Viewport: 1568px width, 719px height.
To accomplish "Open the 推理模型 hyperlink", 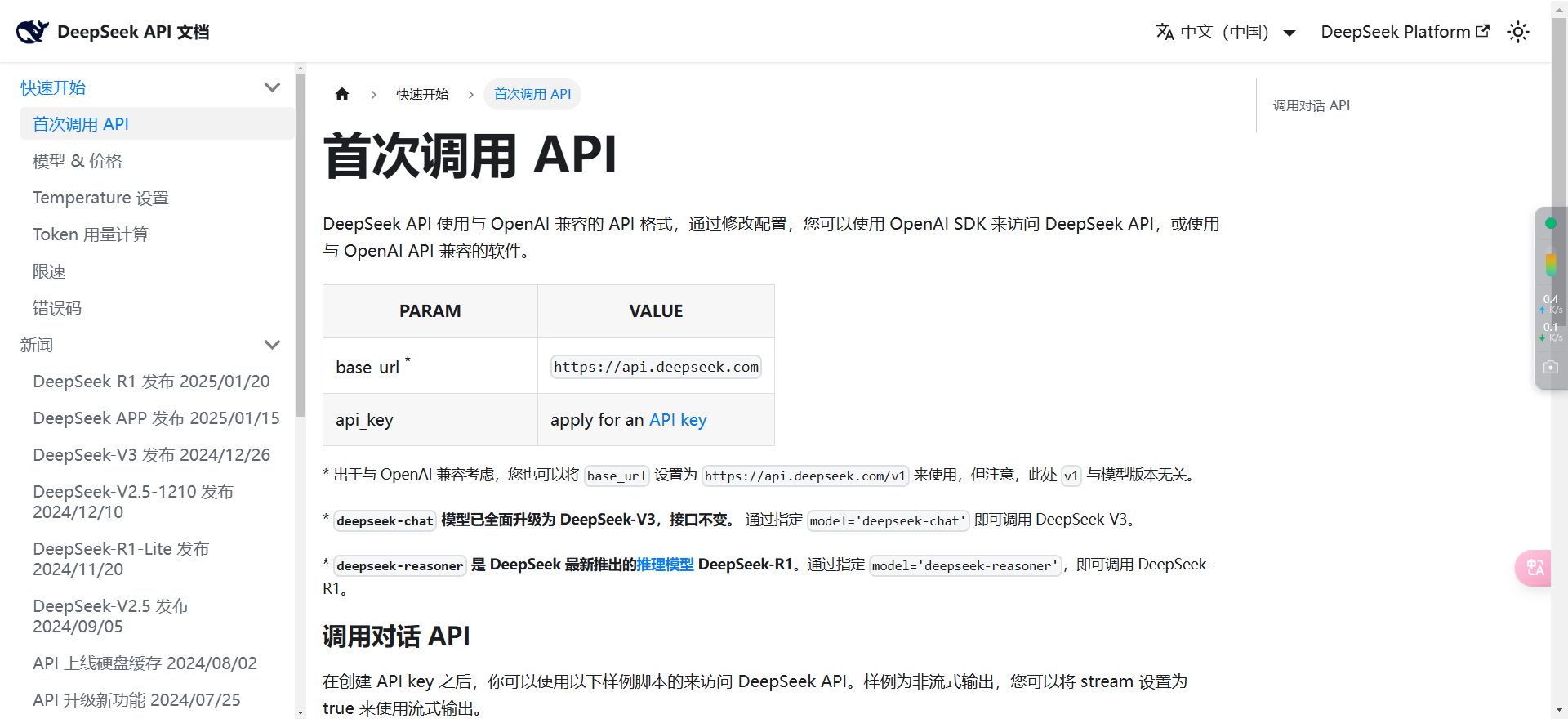I will pos(665,565).
